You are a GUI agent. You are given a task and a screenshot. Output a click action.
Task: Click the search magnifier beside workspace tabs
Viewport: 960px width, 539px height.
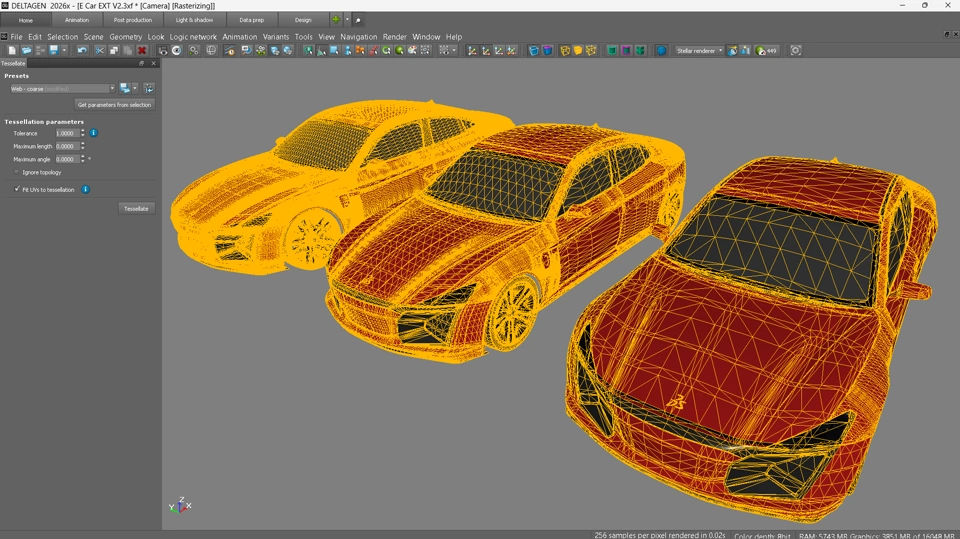pos(358,20)
